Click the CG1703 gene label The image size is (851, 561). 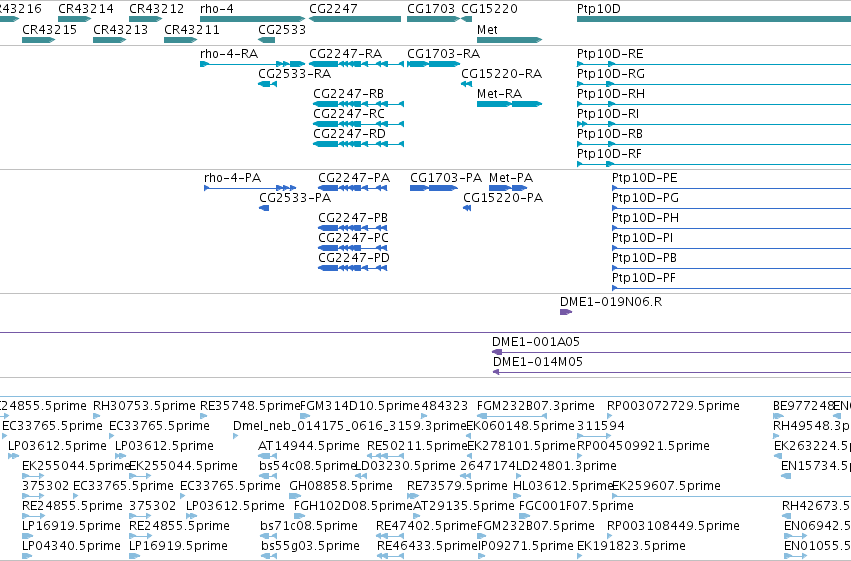click(x=431, y=9)
